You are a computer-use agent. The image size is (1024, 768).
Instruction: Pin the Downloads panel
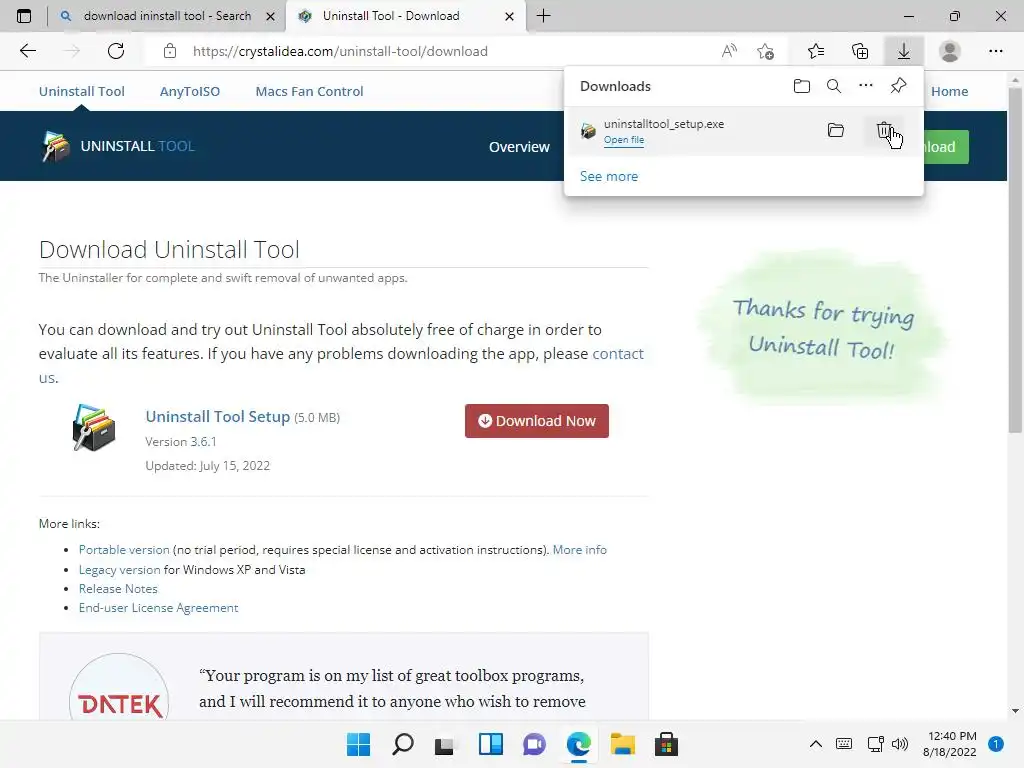[898, 86]
